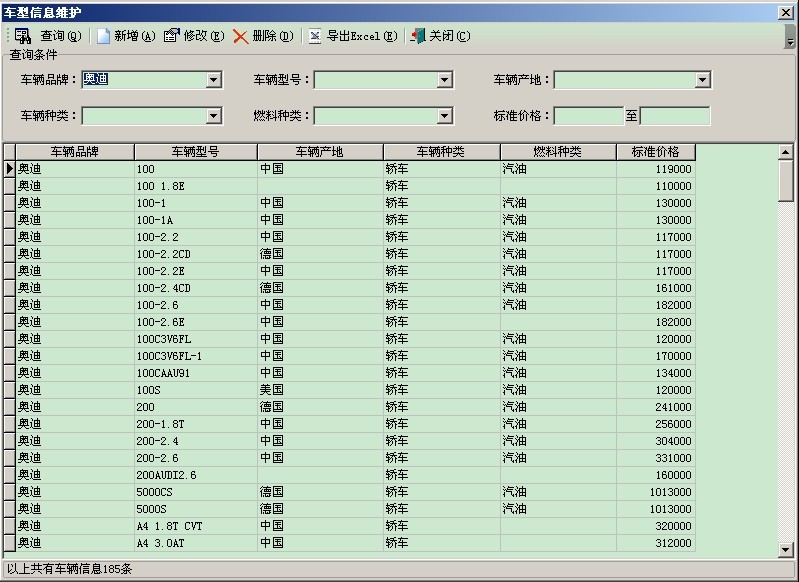Open the 车辆品牌 dropdown arrow
The width and height of the screenshot is (799, 582).
click(214, 80)
